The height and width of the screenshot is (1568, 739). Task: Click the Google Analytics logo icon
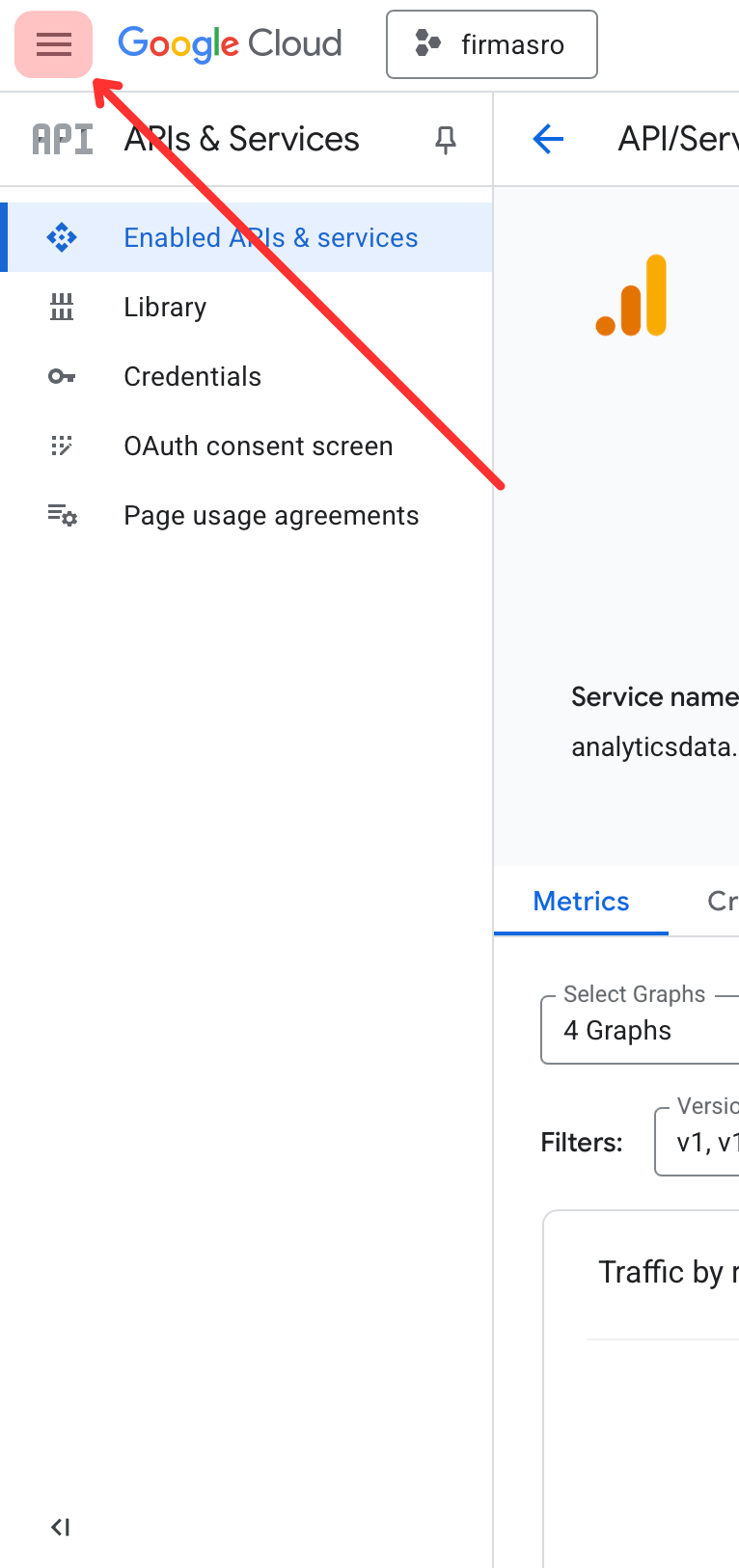pos(632,295)
